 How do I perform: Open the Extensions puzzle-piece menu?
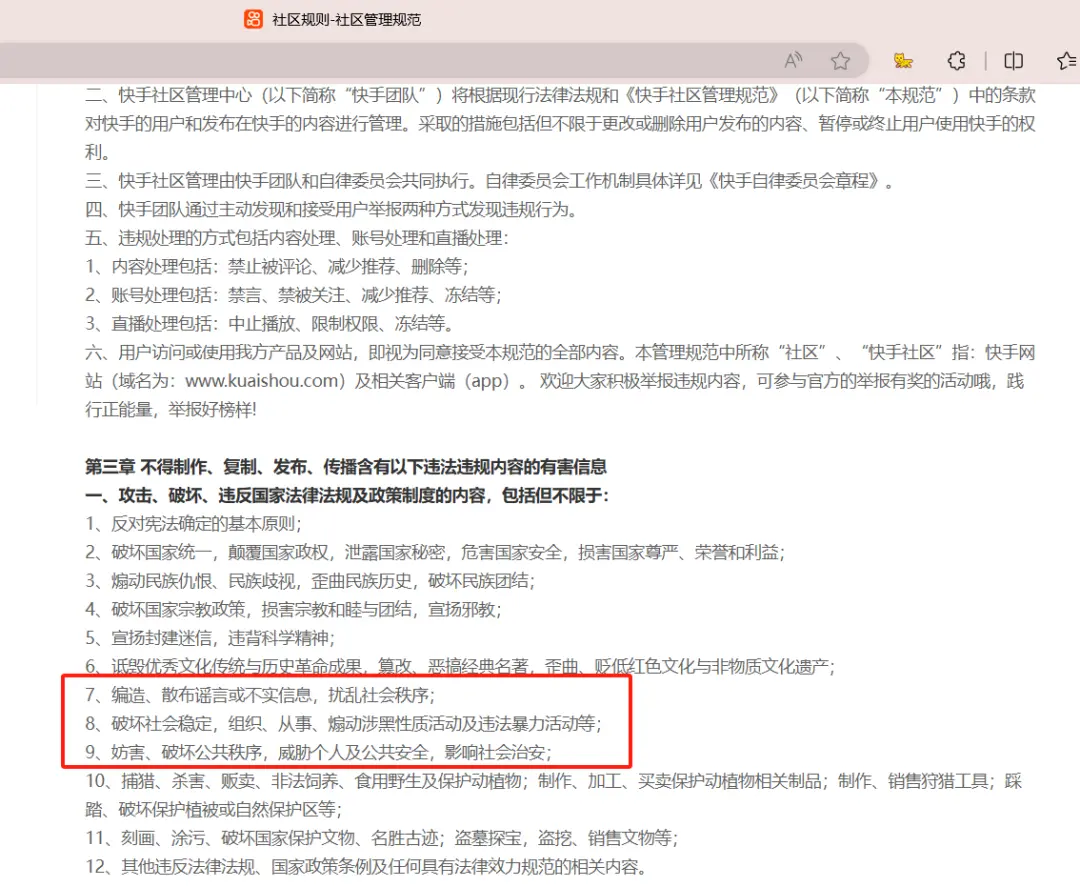[956, 61]
